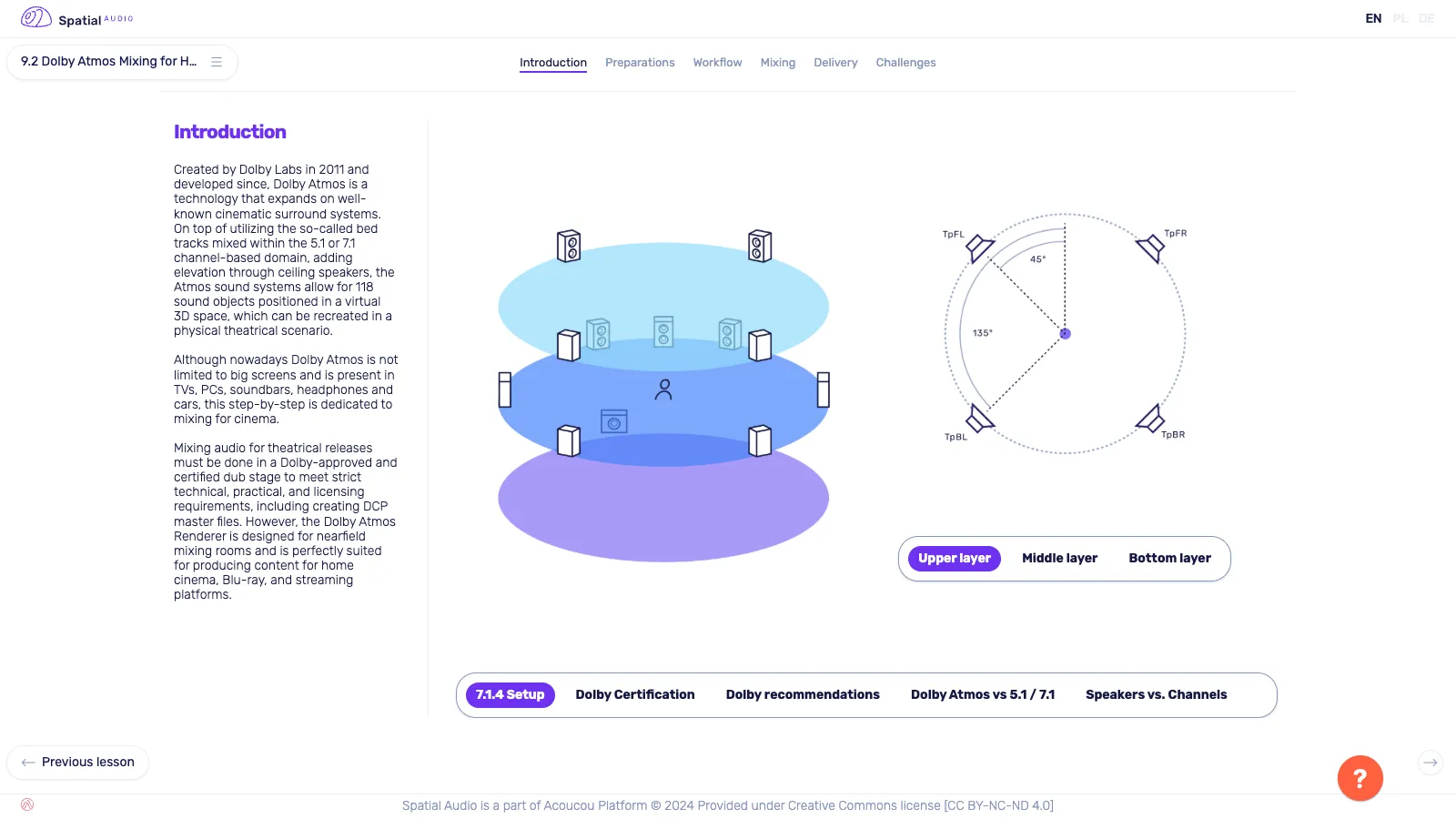Switch to Middle layer view

point(1059,559)
